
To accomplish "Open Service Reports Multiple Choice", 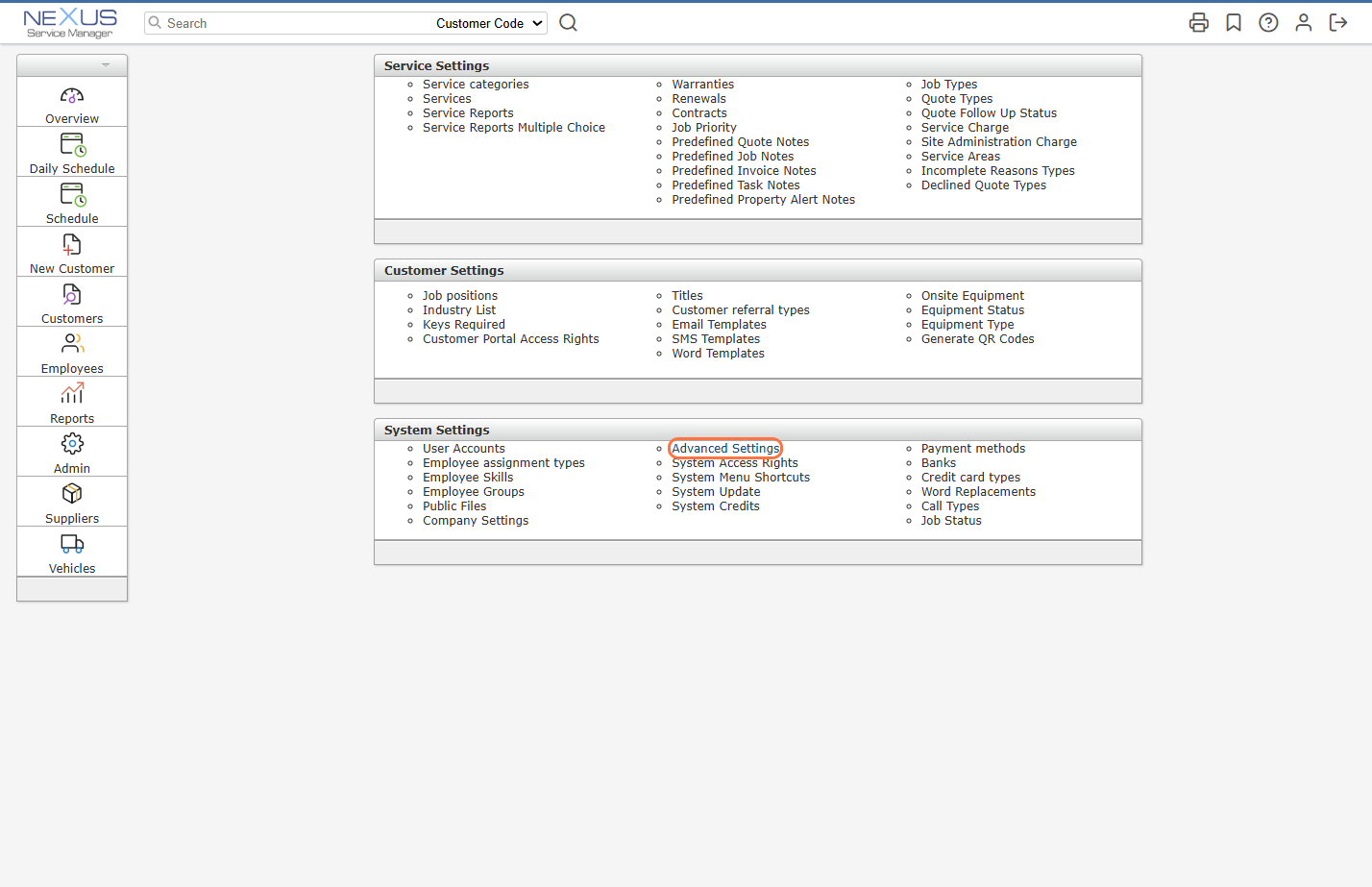I will tap(514, 128).
